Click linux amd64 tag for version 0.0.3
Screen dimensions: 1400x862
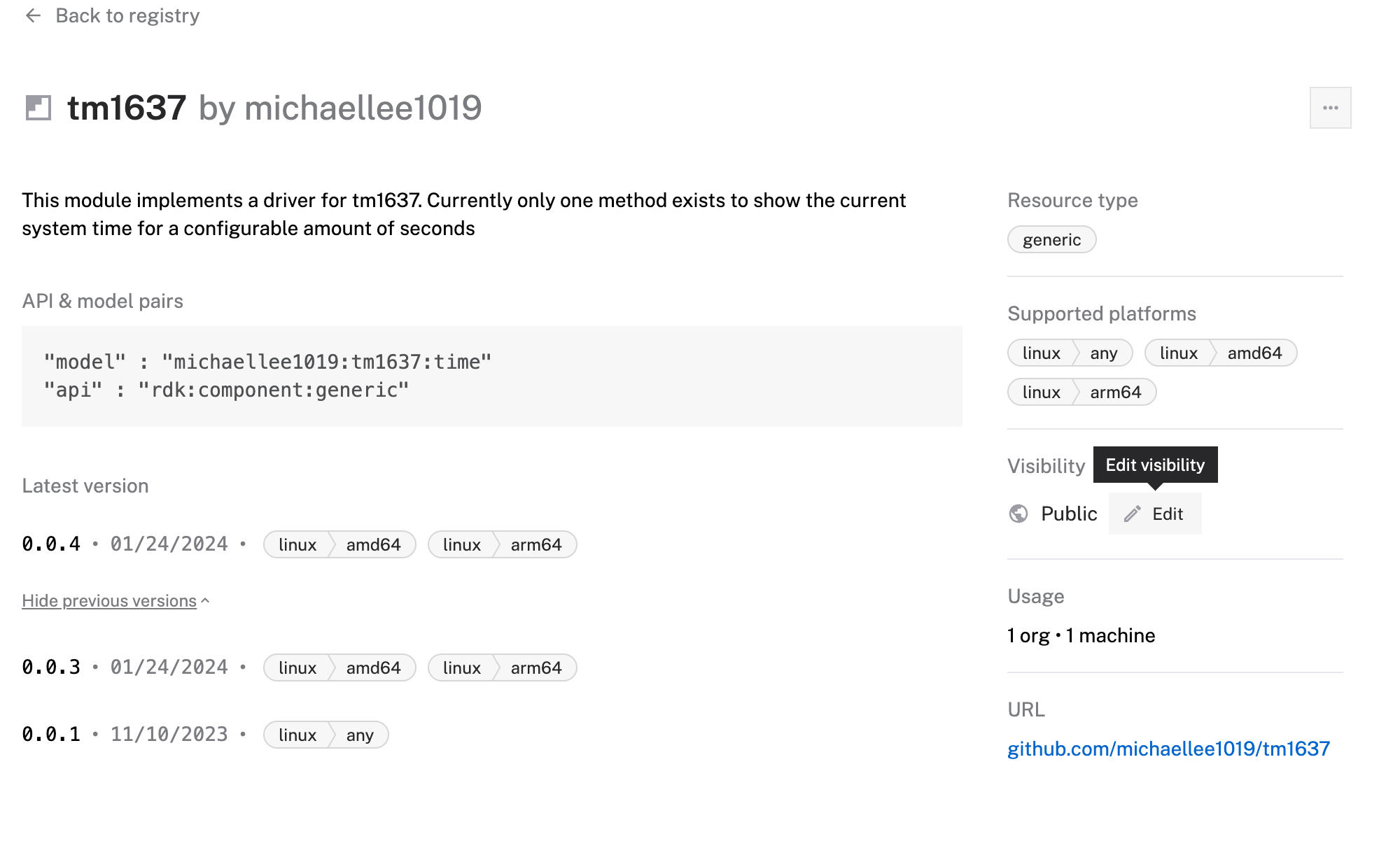tap(339, 668)
